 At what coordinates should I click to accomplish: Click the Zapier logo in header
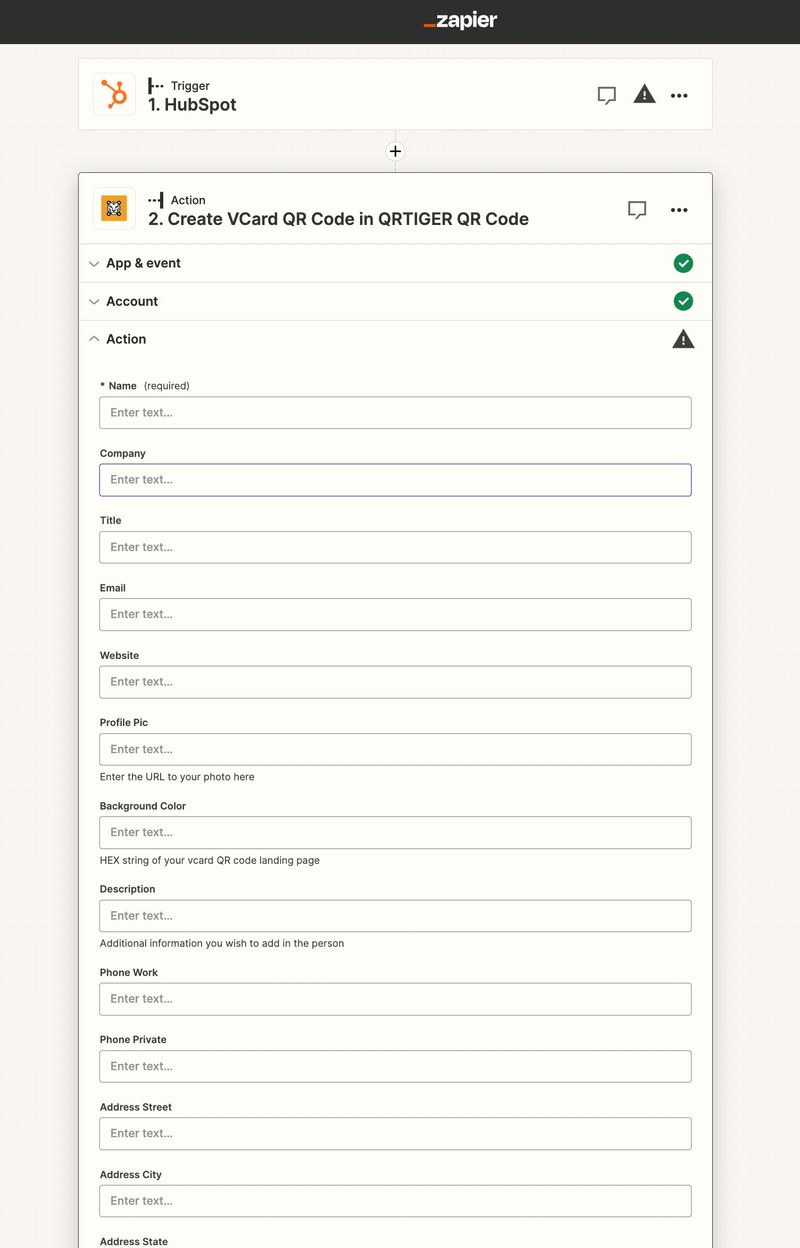pos(460,21)
